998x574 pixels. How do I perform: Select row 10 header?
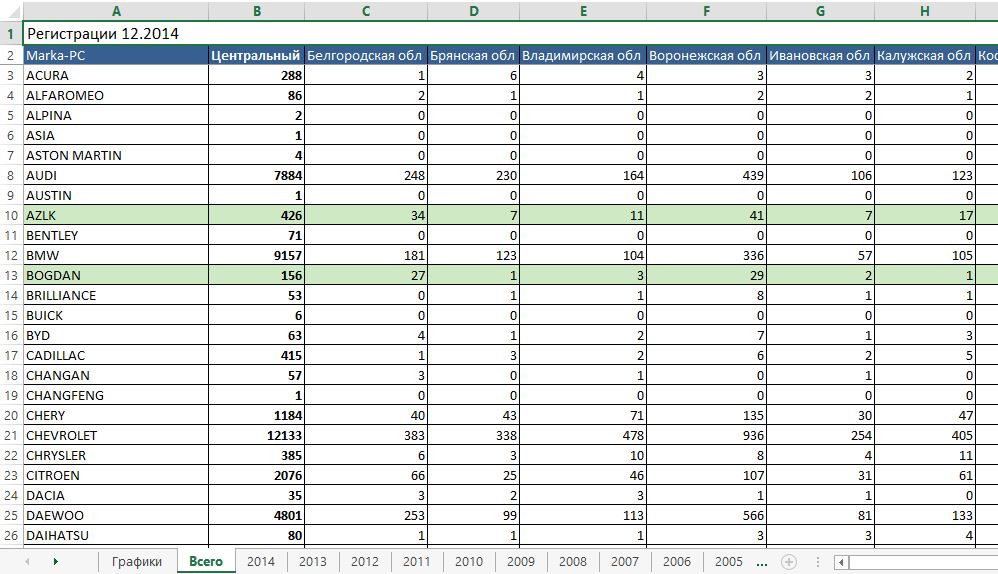pos(11,215)
